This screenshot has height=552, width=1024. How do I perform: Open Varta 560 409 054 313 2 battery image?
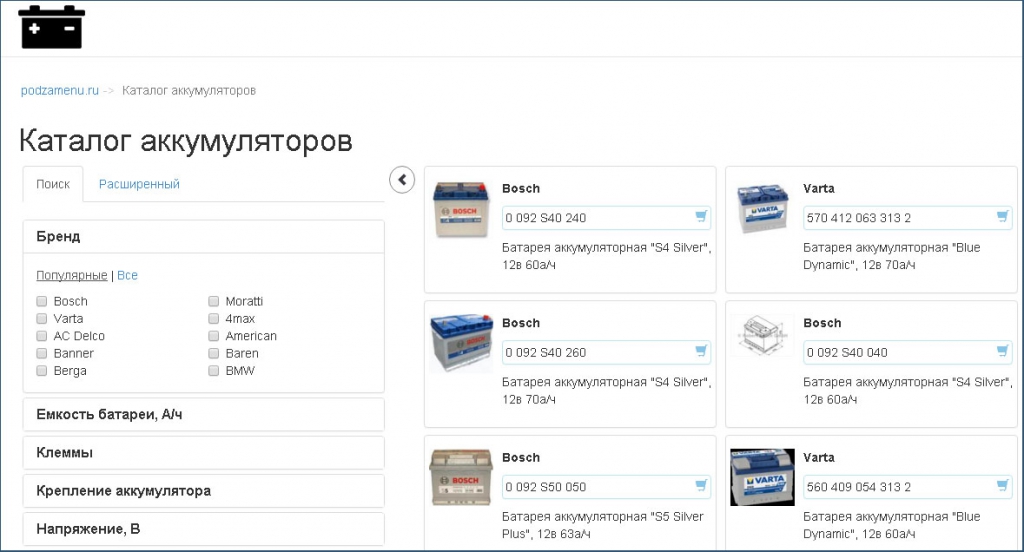point(762,477)
